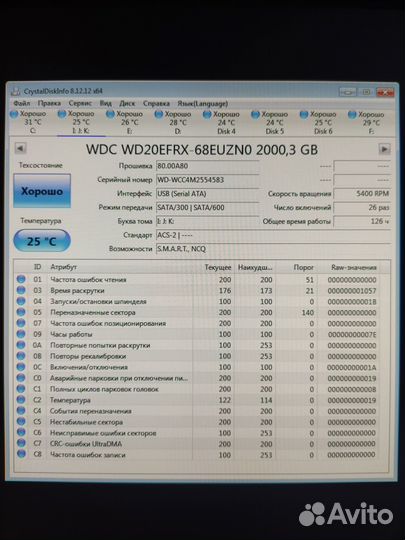The height and width of the screenshot is (540, 405).
Task: Click total work time value 126 ч
Action: 362,221
